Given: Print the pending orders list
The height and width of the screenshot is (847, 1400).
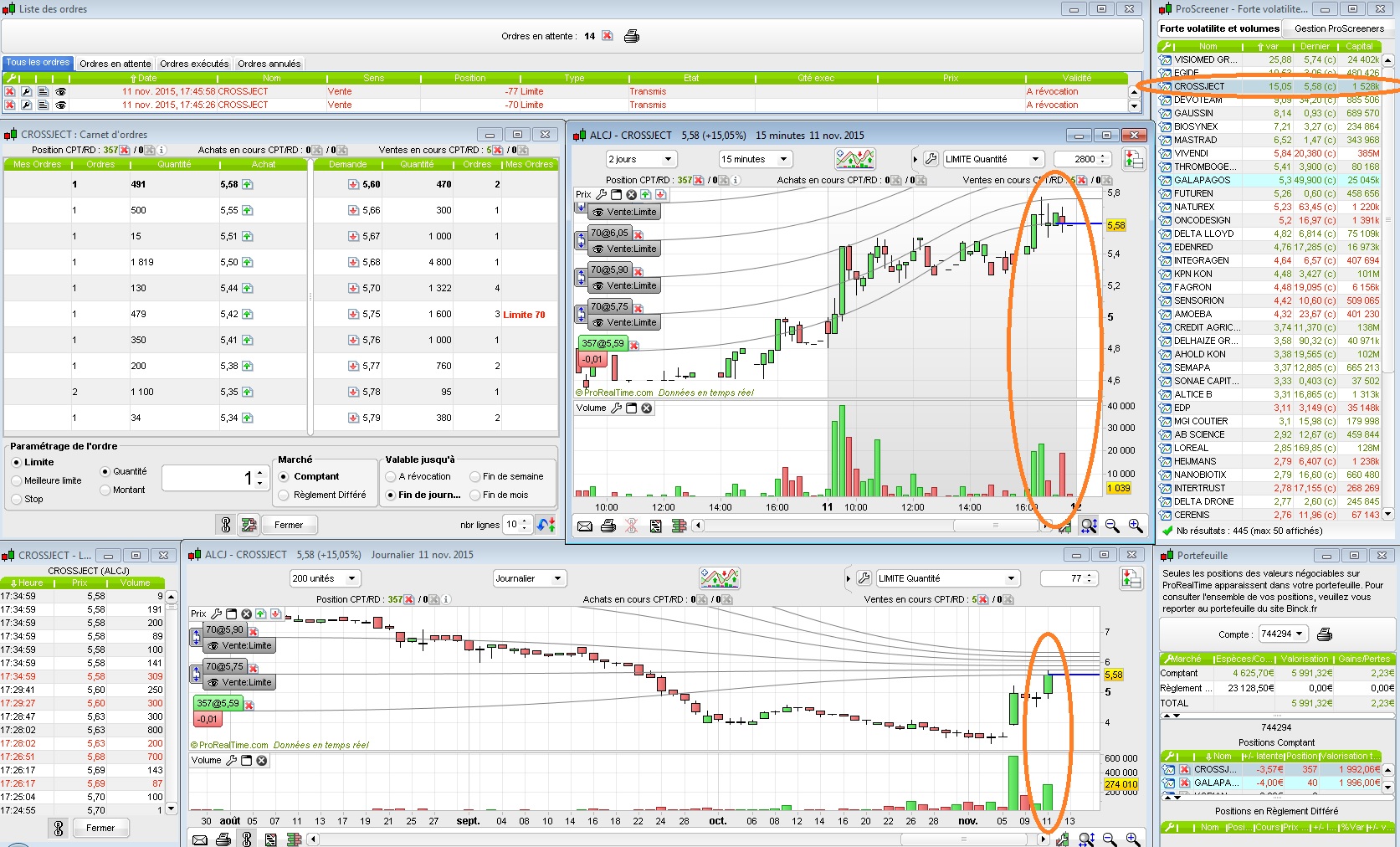Looking at the screenshot, I should [632, 36].
